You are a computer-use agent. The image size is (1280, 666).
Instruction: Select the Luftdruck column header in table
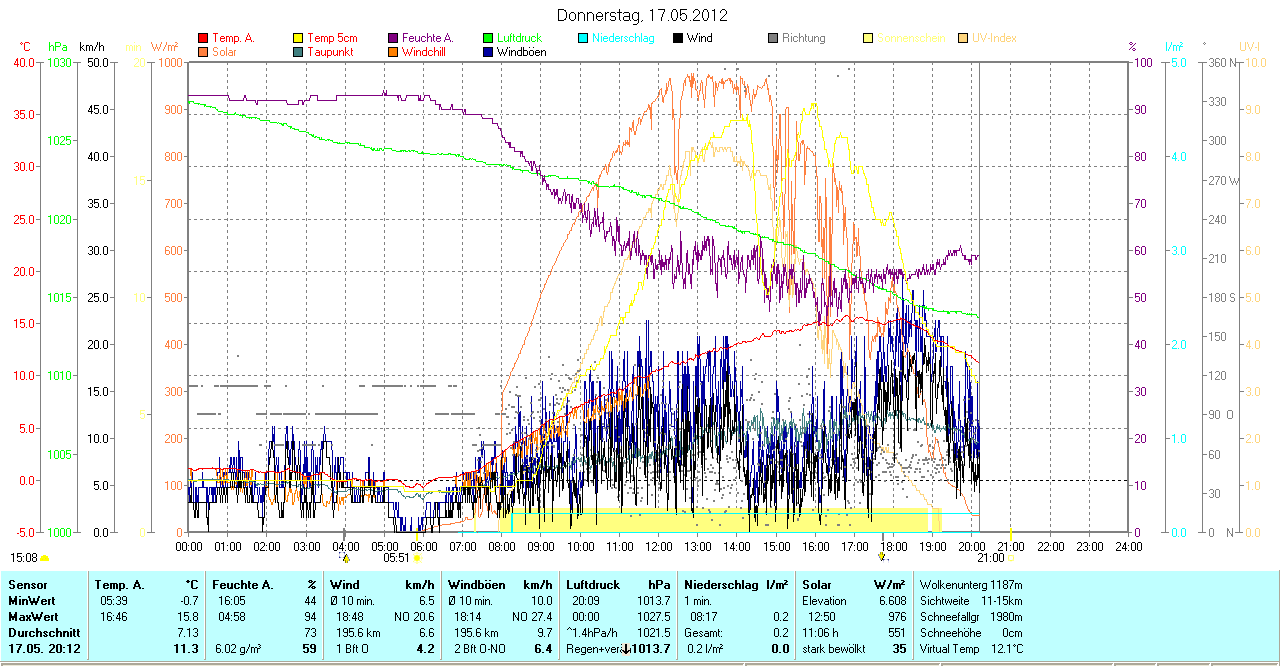[x=593, y=584]
